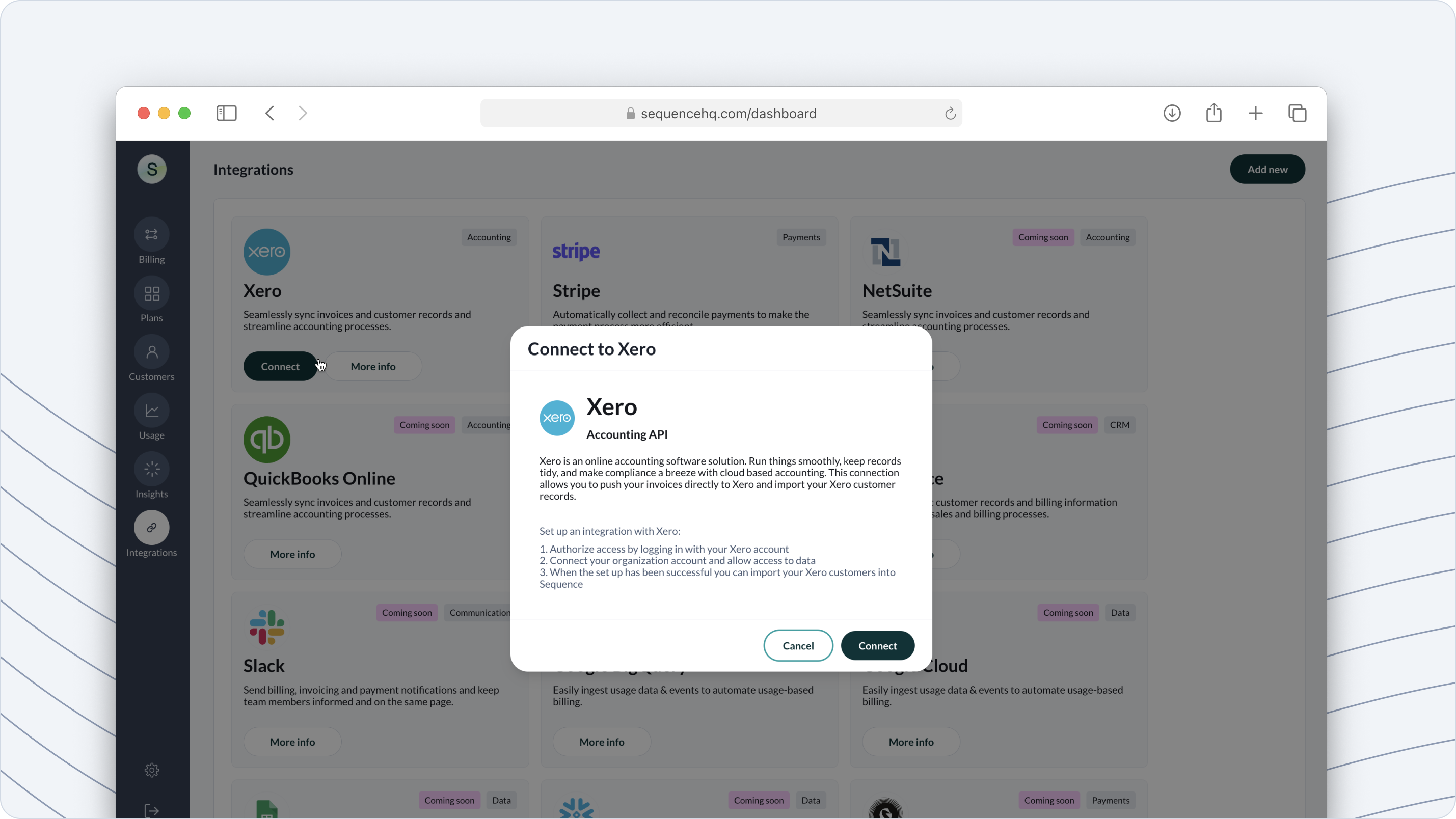The width and height of the screenshot is (1456, 819).
Task: Open More info for QuickBooks Online
Action: click(x=292, y=554)
